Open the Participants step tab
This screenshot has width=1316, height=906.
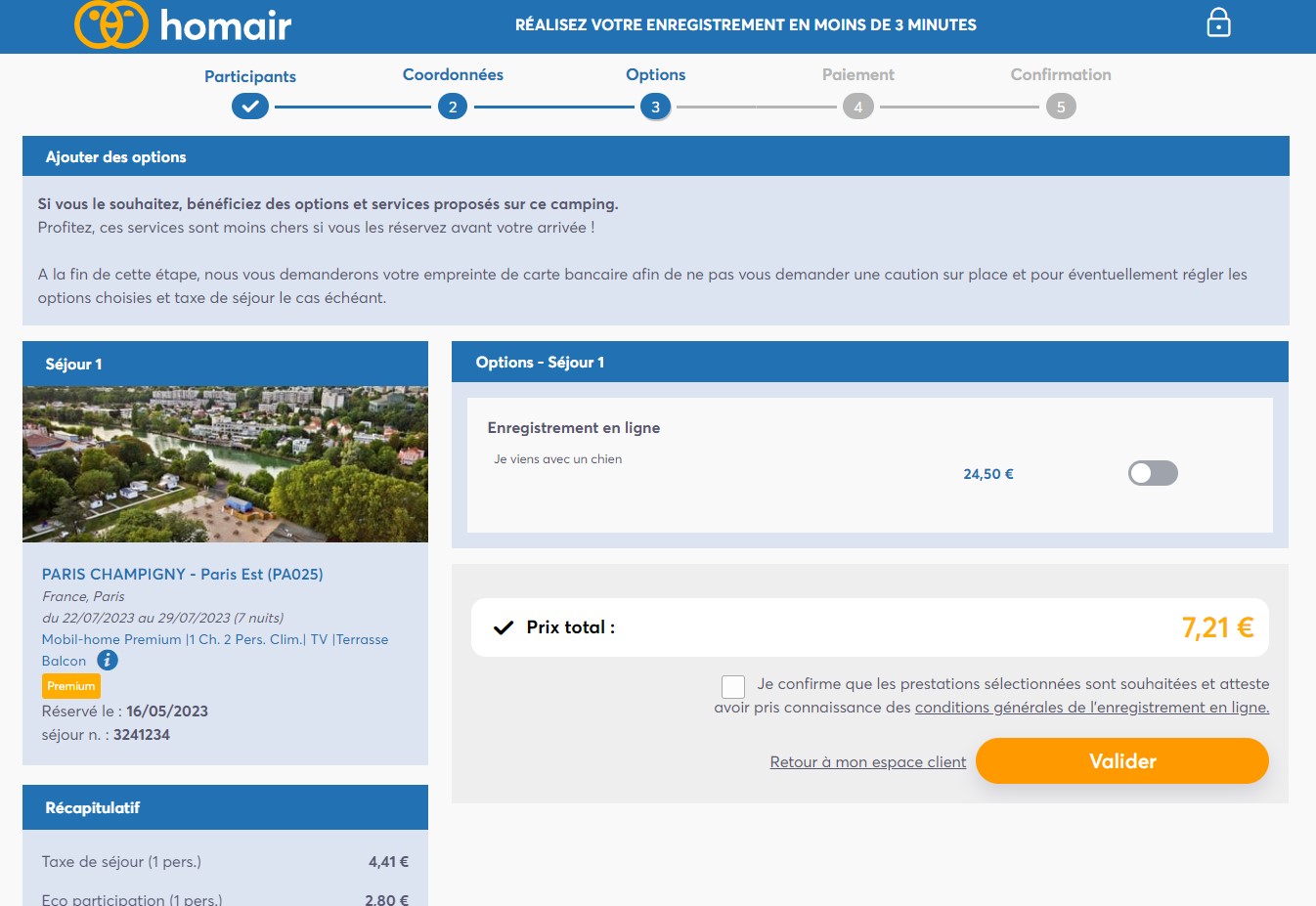[x=250, y=76]
